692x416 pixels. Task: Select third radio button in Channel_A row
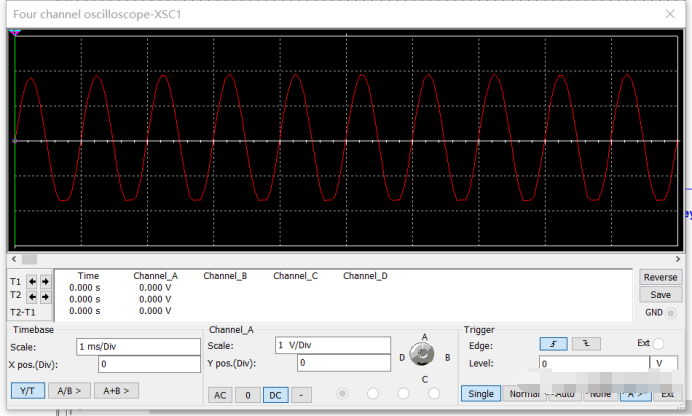(403, 393)
